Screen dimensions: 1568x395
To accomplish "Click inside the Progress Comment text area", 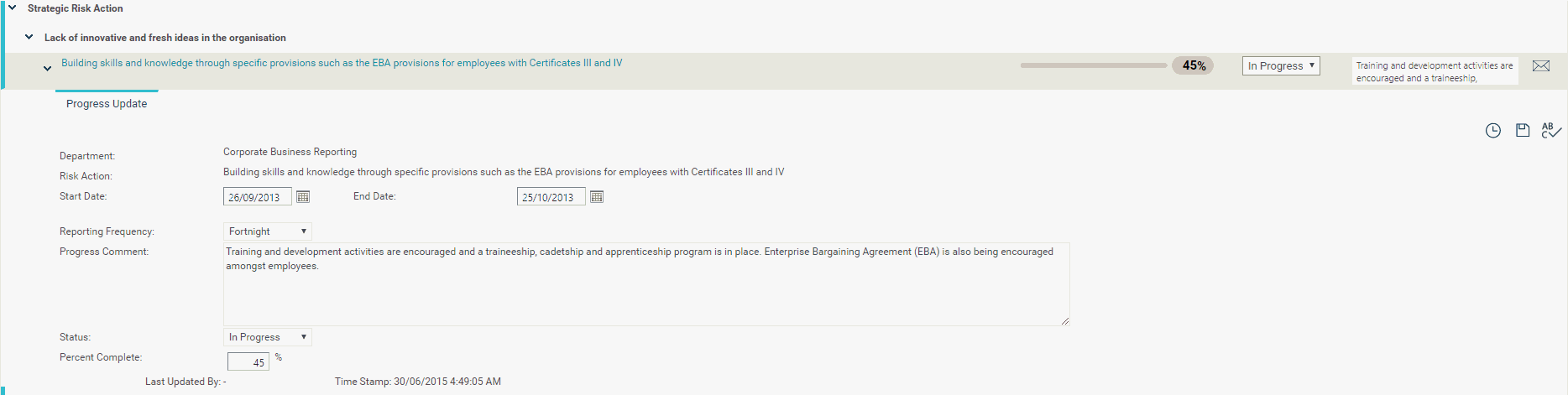I will [646, 284].
